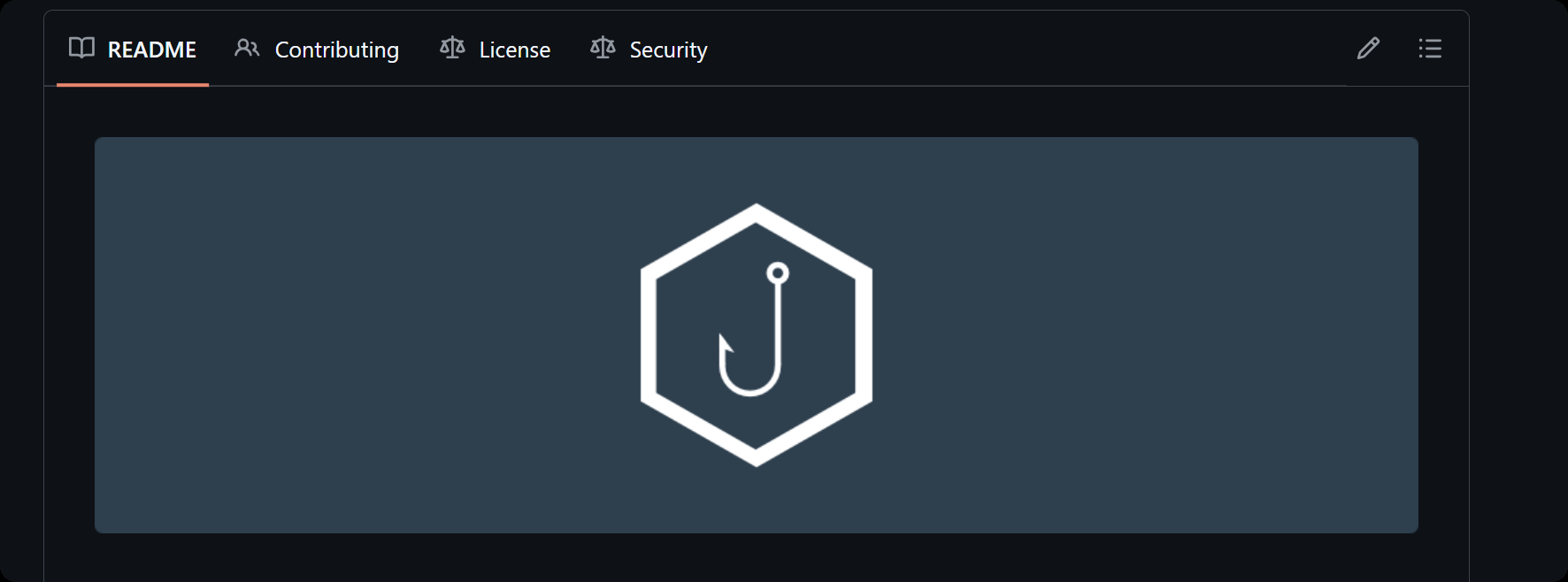1568x582 pixels.
Task: Click the curved bottom of the hook
Action: pyautogui.click(x=749, y=390)
